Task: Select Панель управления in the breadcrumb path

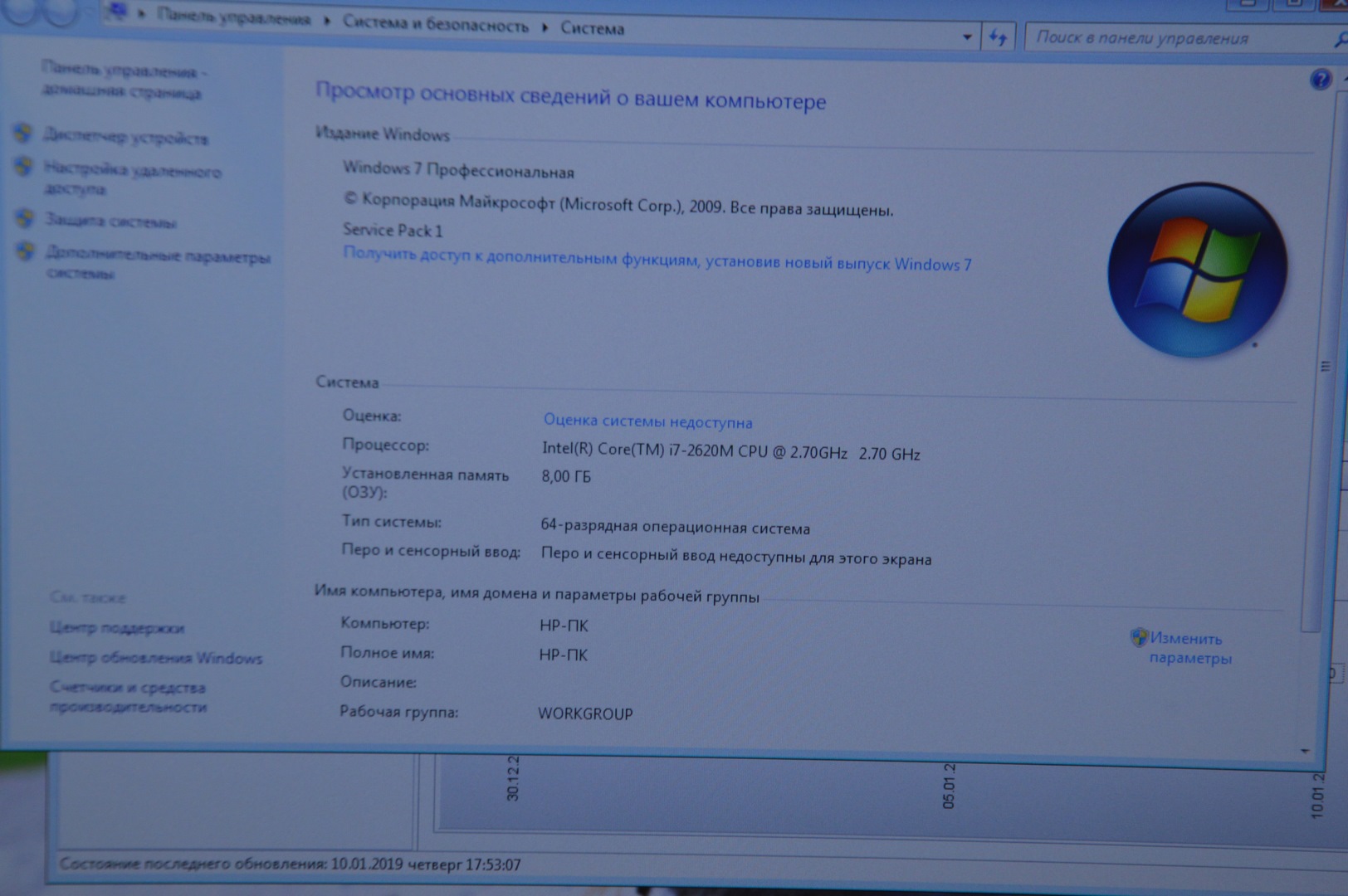Action: tap(233, 18)
